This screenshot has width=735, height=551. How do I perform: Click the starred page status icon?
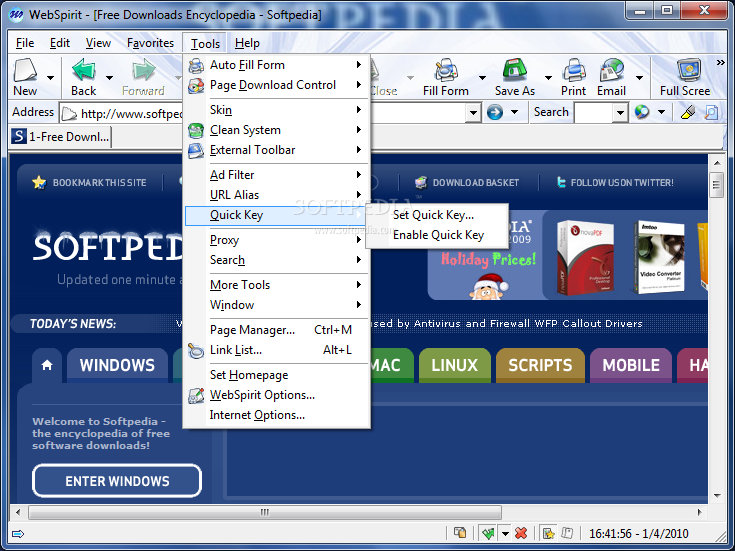tap(548, 533)
